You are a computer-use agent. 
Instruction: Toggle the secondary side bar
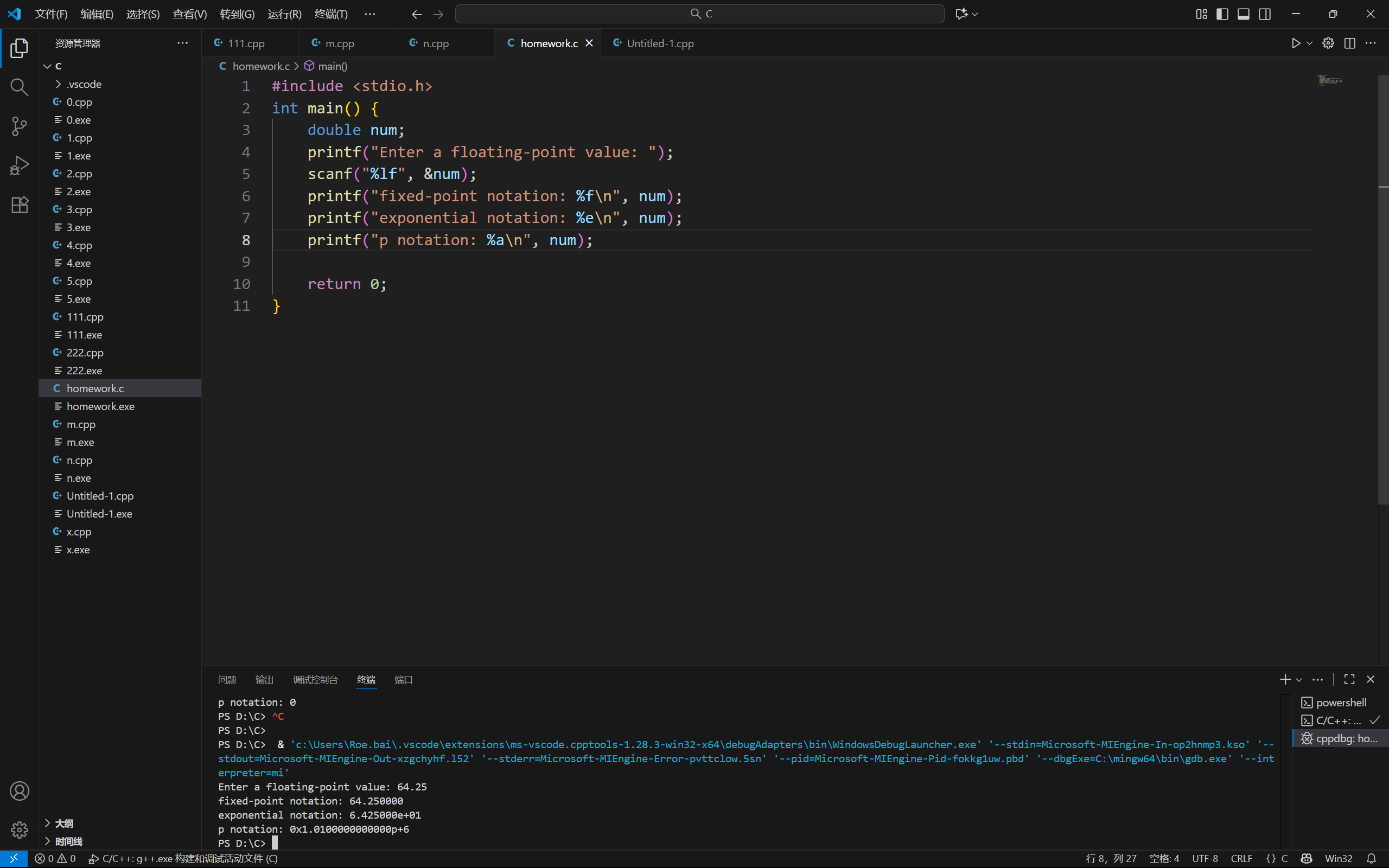tap(1264, 14)
